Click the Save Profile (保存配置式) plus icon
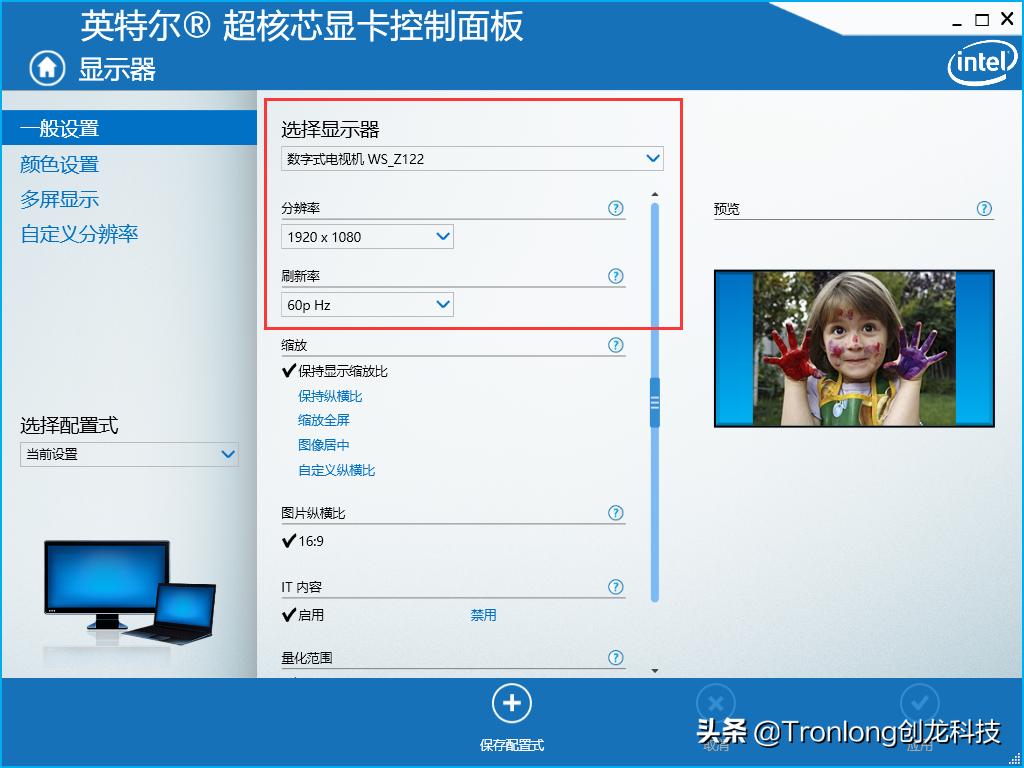 [x=512, y=702]
